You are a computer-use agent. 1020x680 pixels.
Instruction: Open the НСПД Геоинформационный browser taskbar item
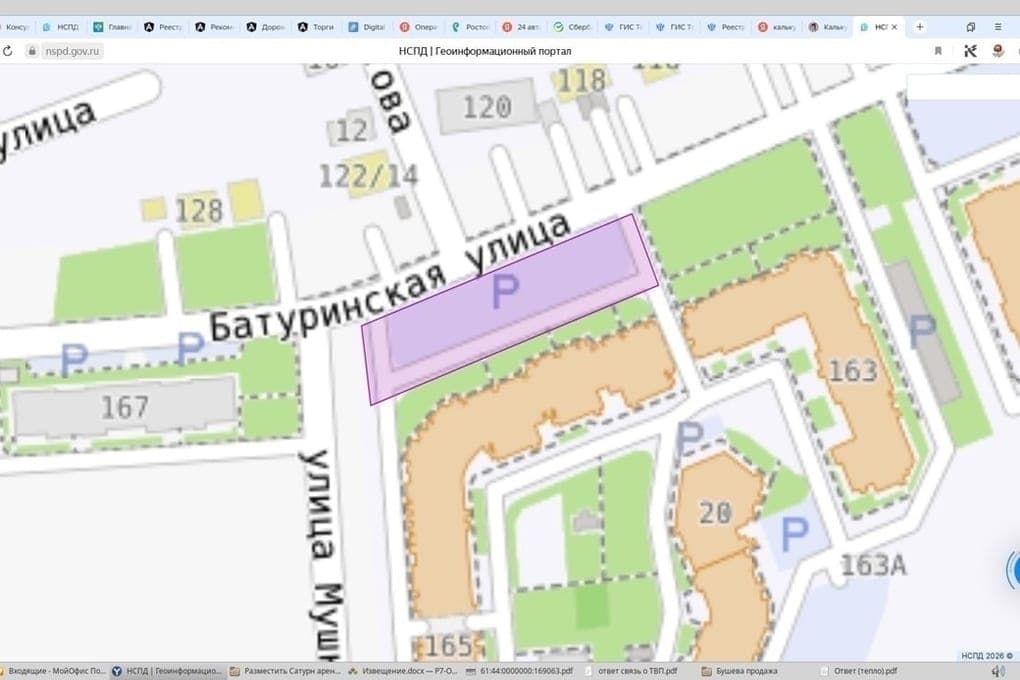click(167, 671)
